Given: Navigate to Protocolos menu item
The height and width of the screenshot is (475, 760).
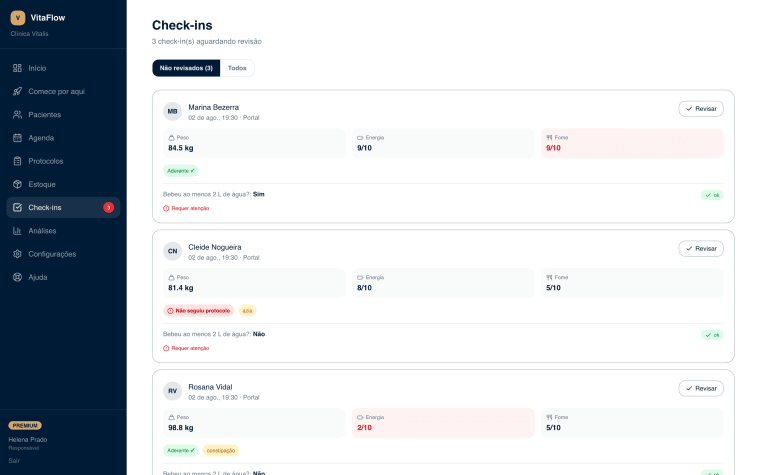Looking at the screenshot, I should (x=63, y=161).
